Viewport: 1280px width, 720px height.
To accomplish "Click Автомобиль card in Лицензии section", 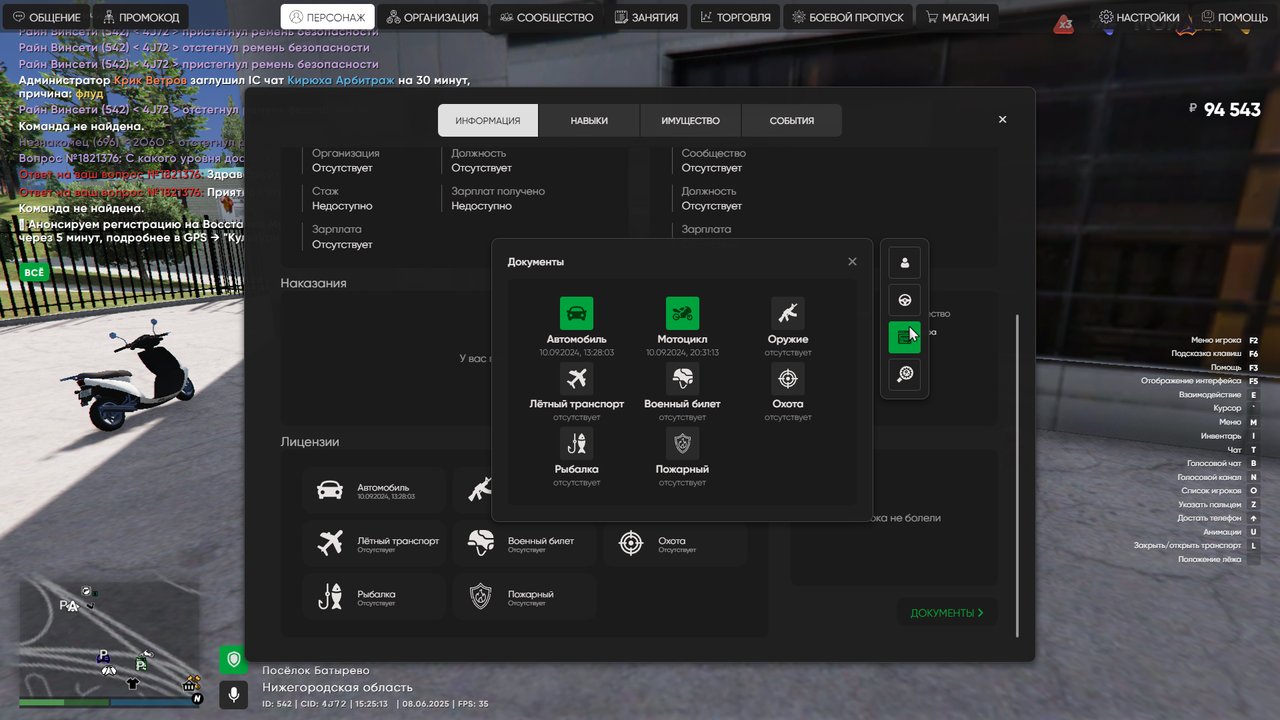I will pyautogui.click(x=374, y=490).
